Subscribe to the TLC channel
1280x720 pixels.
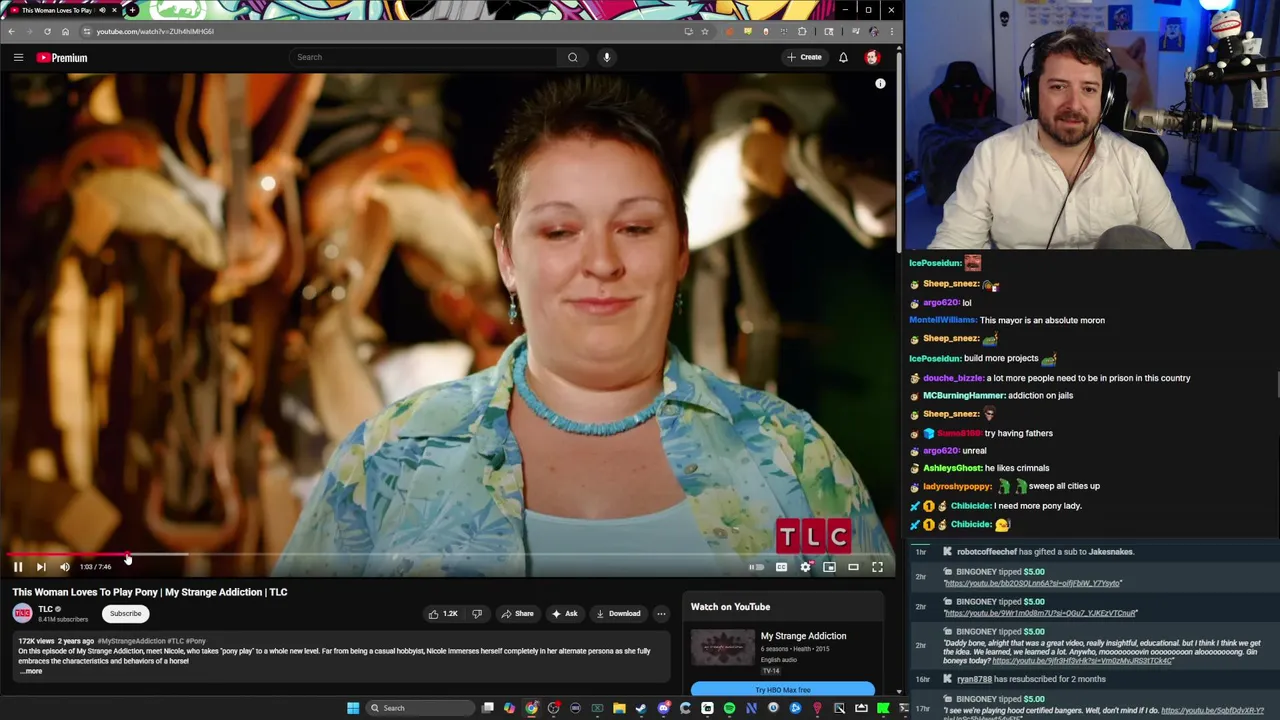click(x=125, y=614)
